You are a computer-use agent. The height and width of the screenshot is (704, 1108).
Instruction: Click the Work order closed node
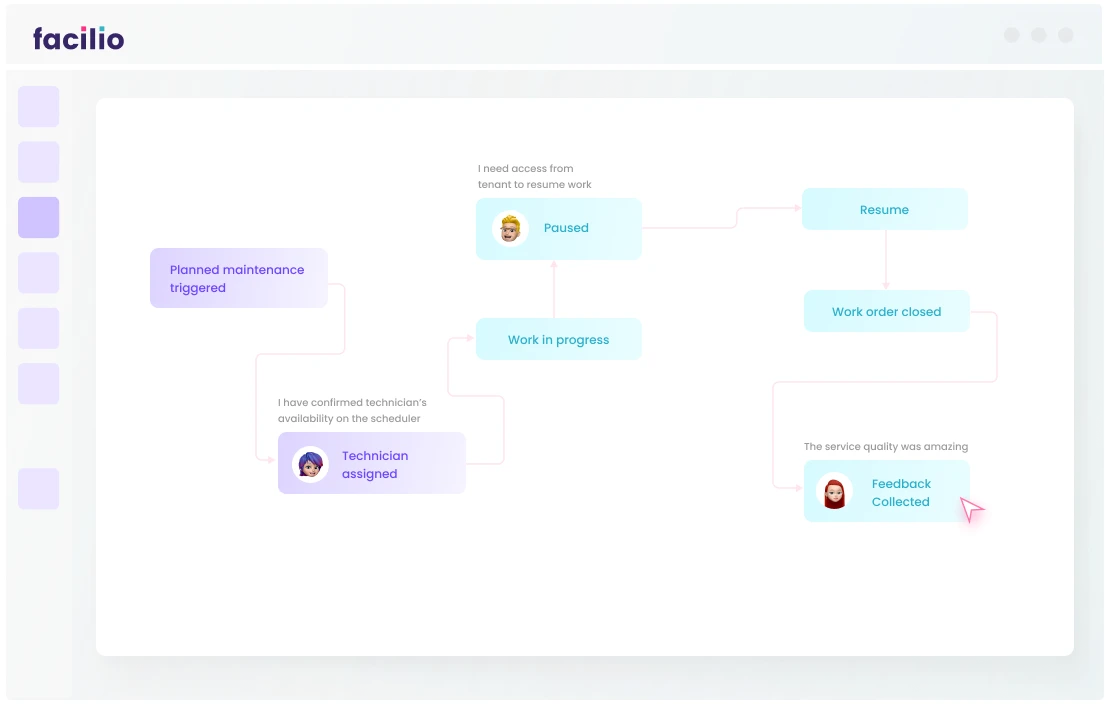point(886,312)
